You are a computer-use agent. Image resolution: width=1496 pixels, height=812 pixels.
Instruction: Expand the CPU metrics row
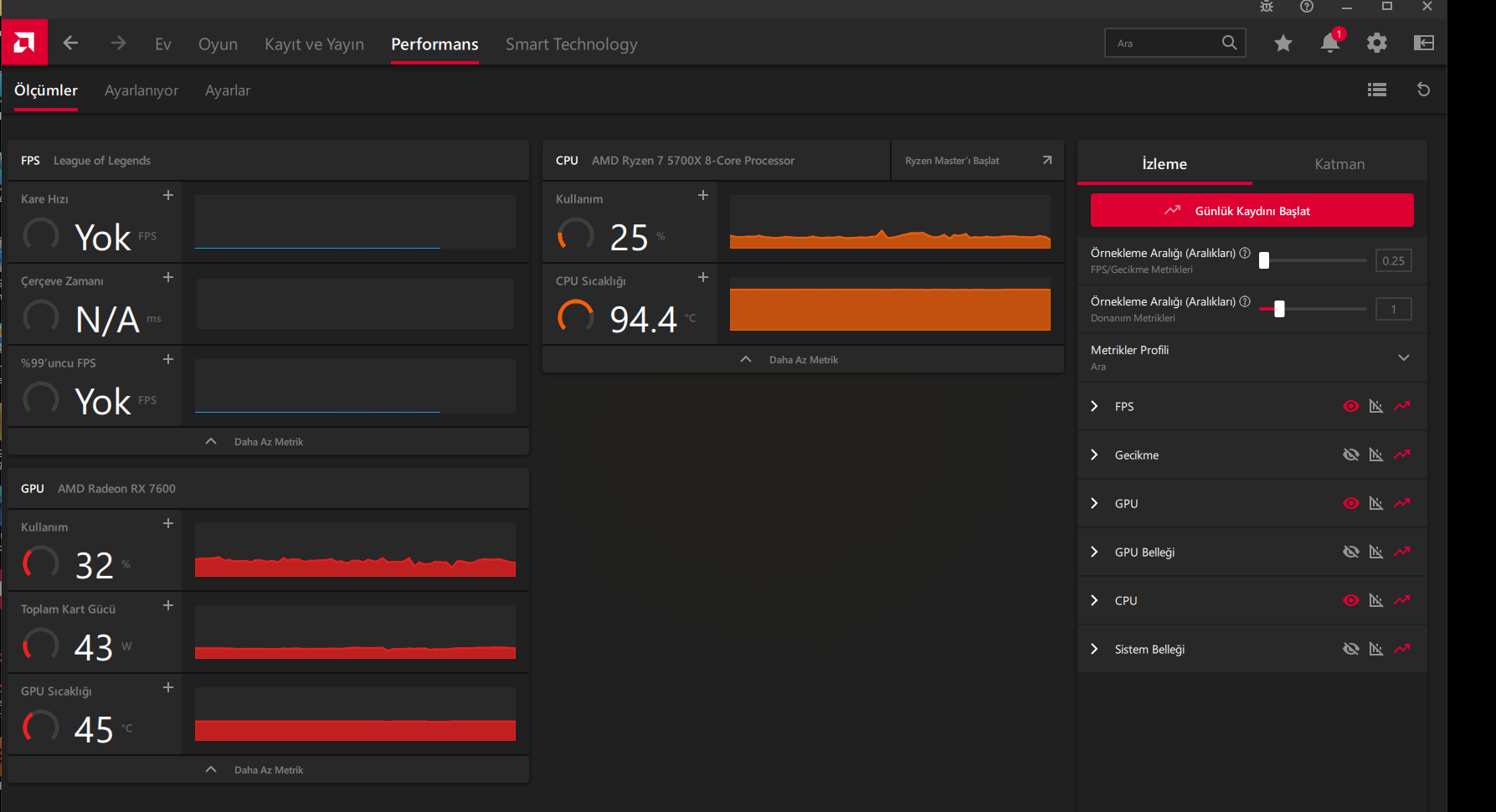coord(1094,600)
